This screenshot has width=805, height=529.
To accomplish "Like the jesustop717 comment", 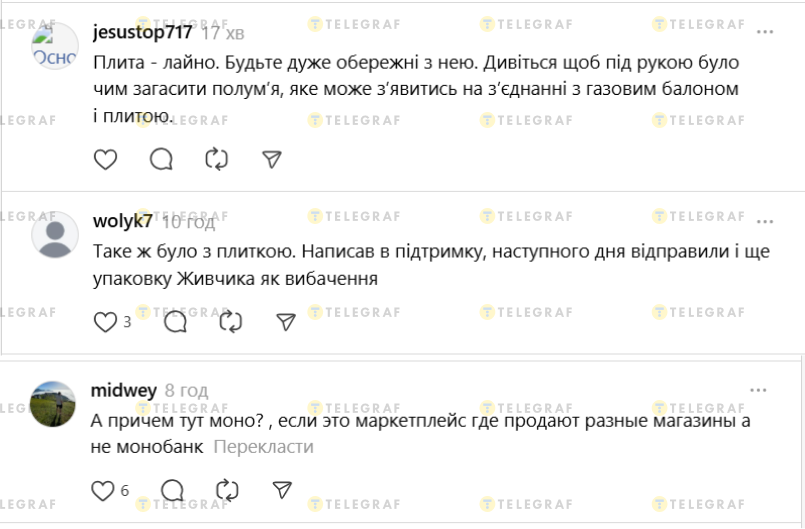I will click(x=105, y=159).
